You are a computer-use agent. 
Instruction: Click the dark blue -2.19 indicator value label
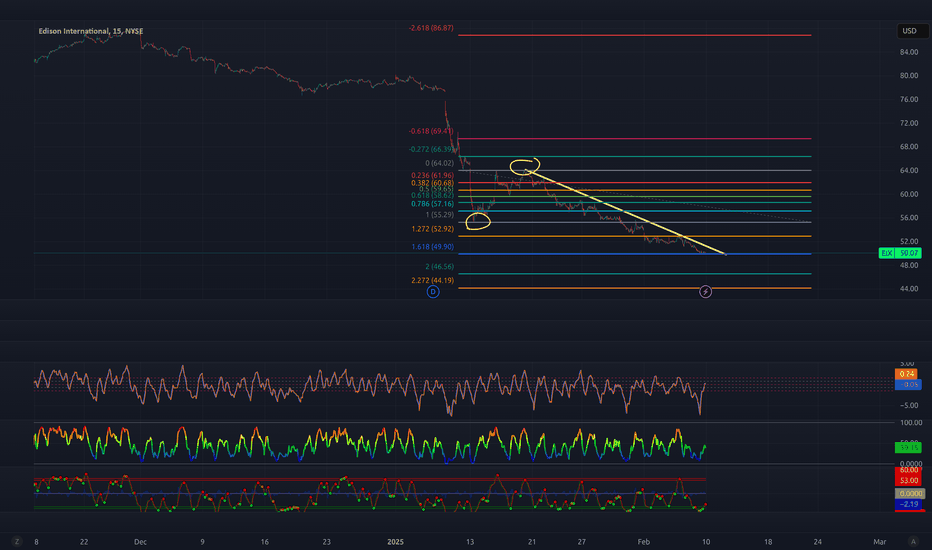point(908,504)
